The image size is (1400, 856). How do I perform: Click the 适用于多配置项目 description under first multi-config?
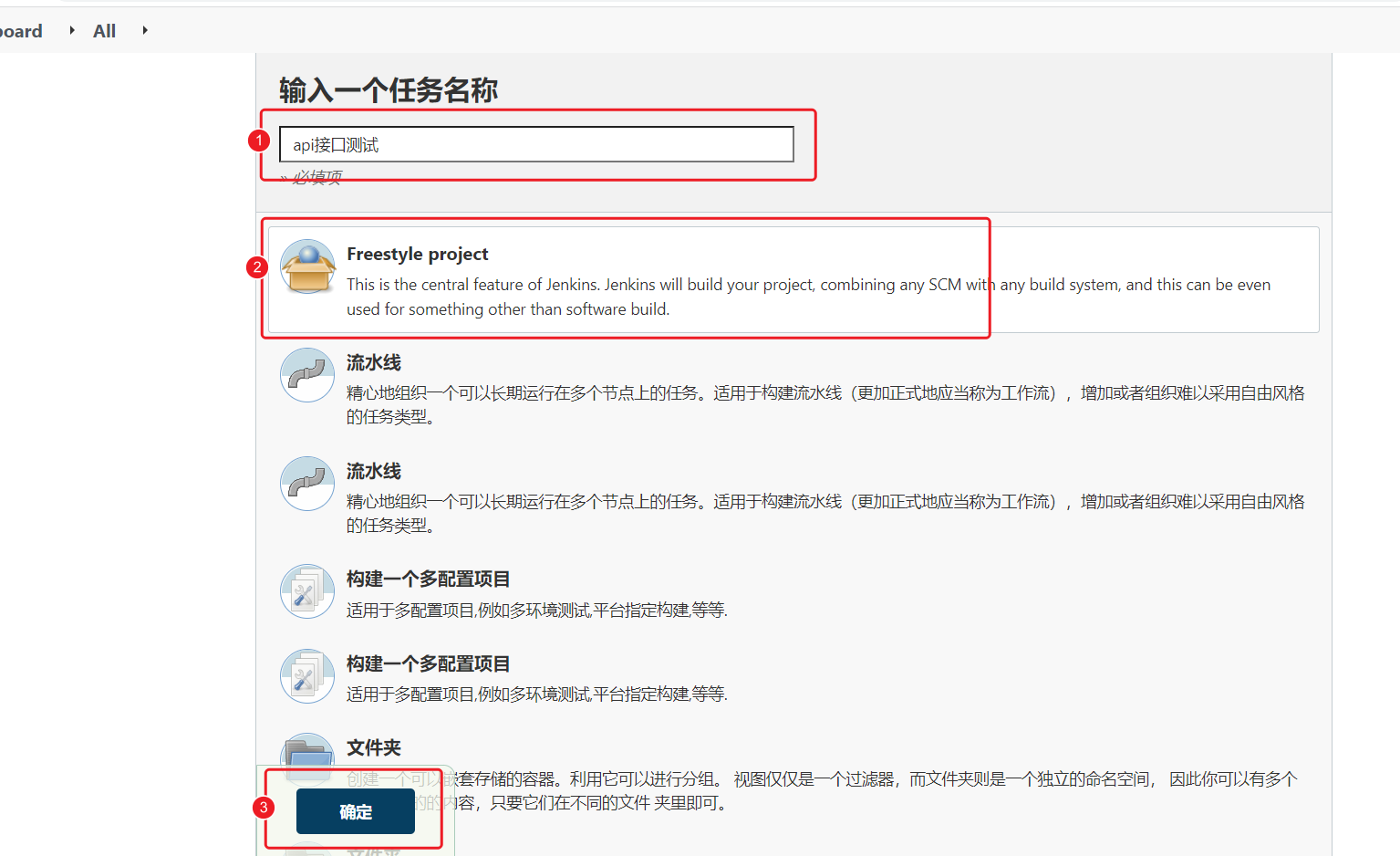537,610
